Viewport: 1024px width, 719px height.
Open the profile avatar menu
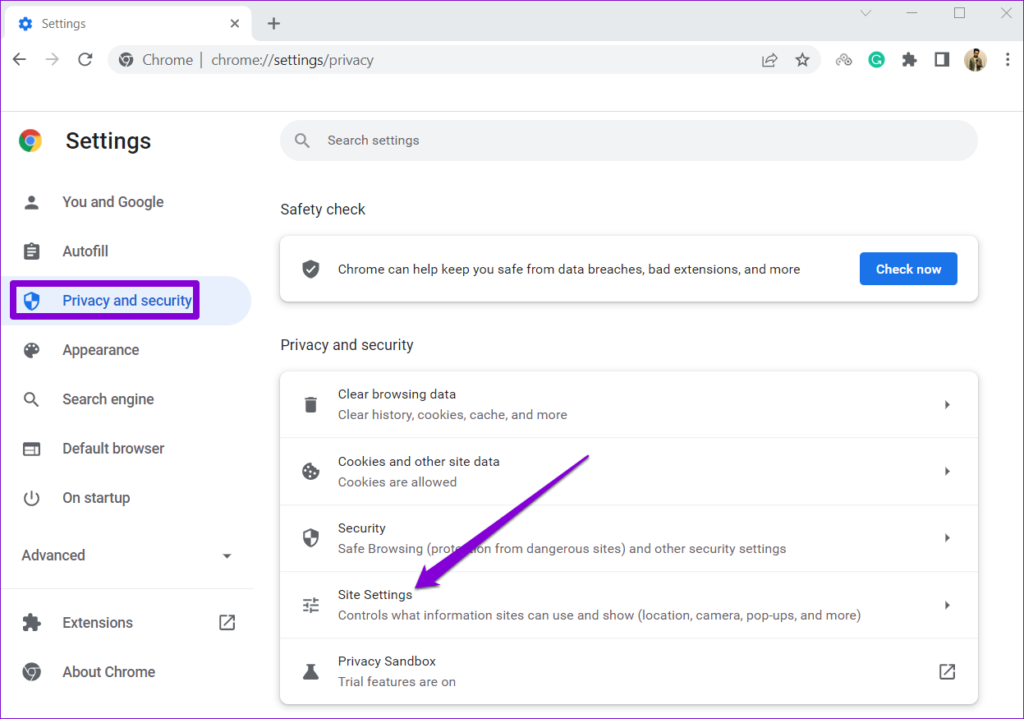pos(975,60)
